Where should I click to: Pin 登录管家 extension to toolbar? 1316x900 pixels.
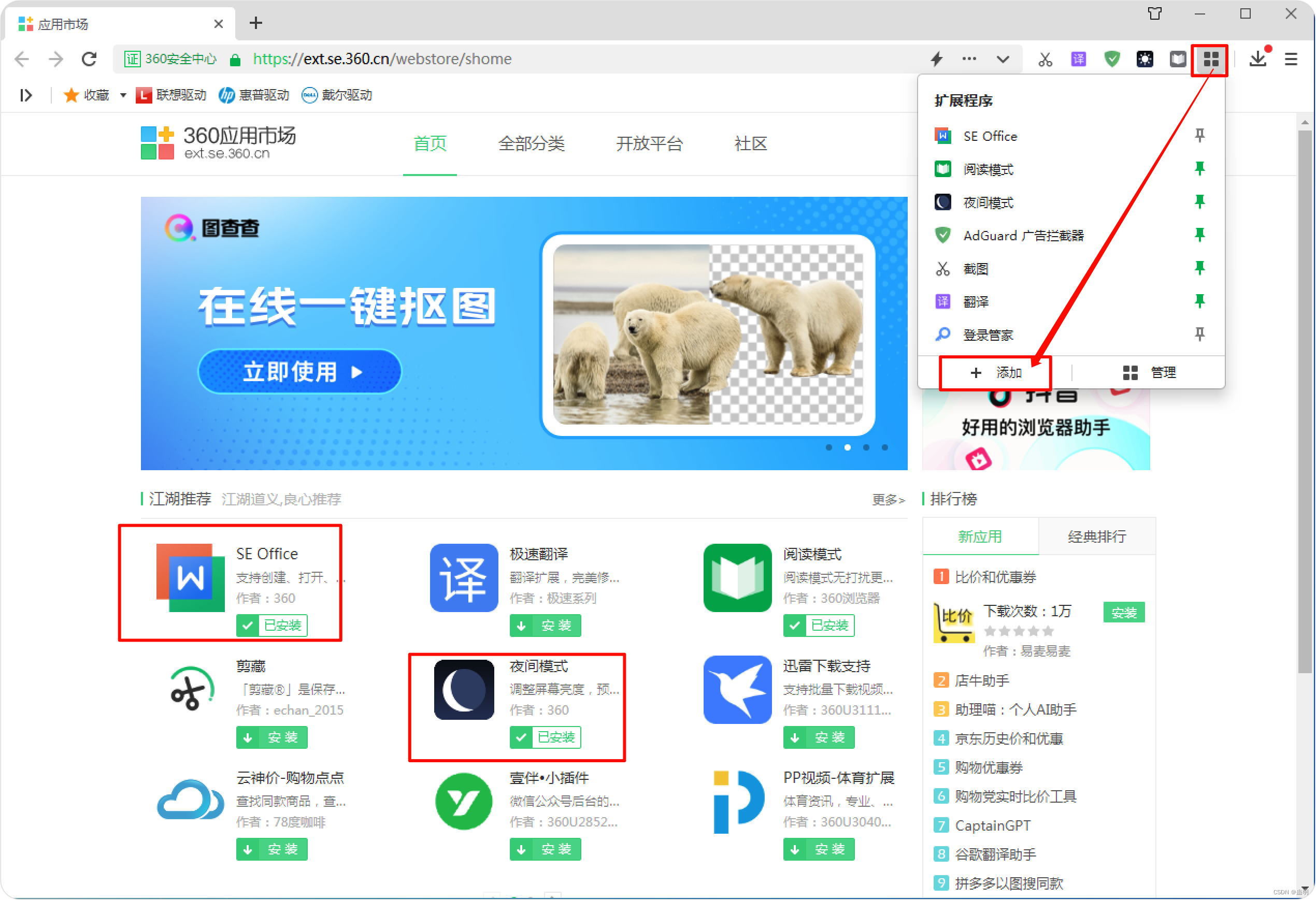tap(1199, 335)
